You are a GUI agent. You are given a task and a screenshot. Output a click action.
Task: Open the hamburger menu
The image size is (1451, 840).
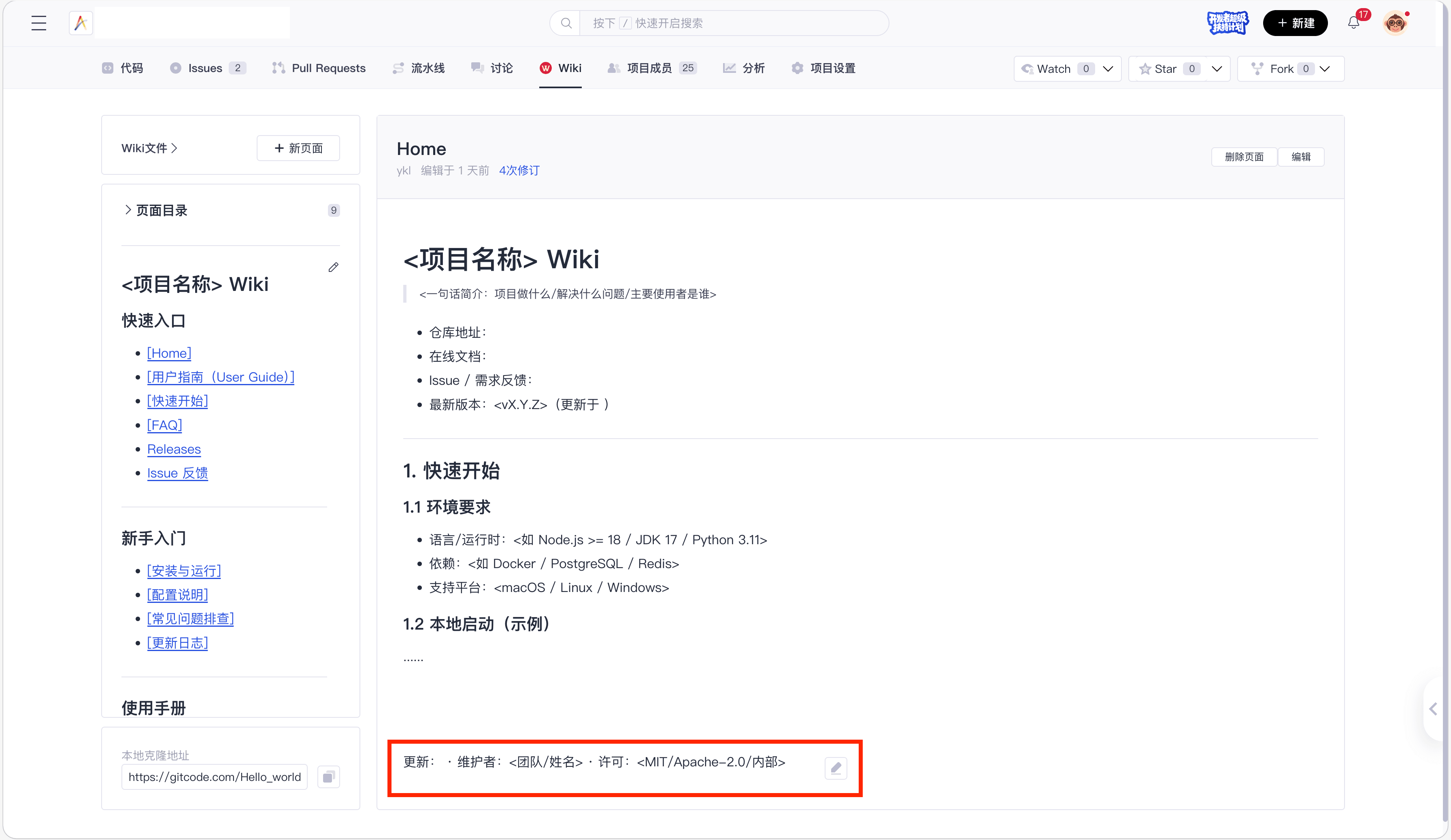[x=38, y=23]
